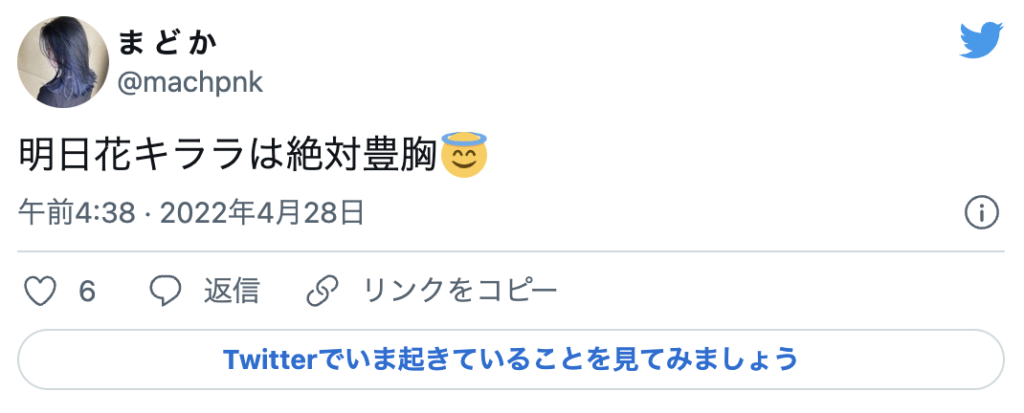Select the 返信 reply label
1024x413 pixels.
pyautogui.click(x=232, y=291)
